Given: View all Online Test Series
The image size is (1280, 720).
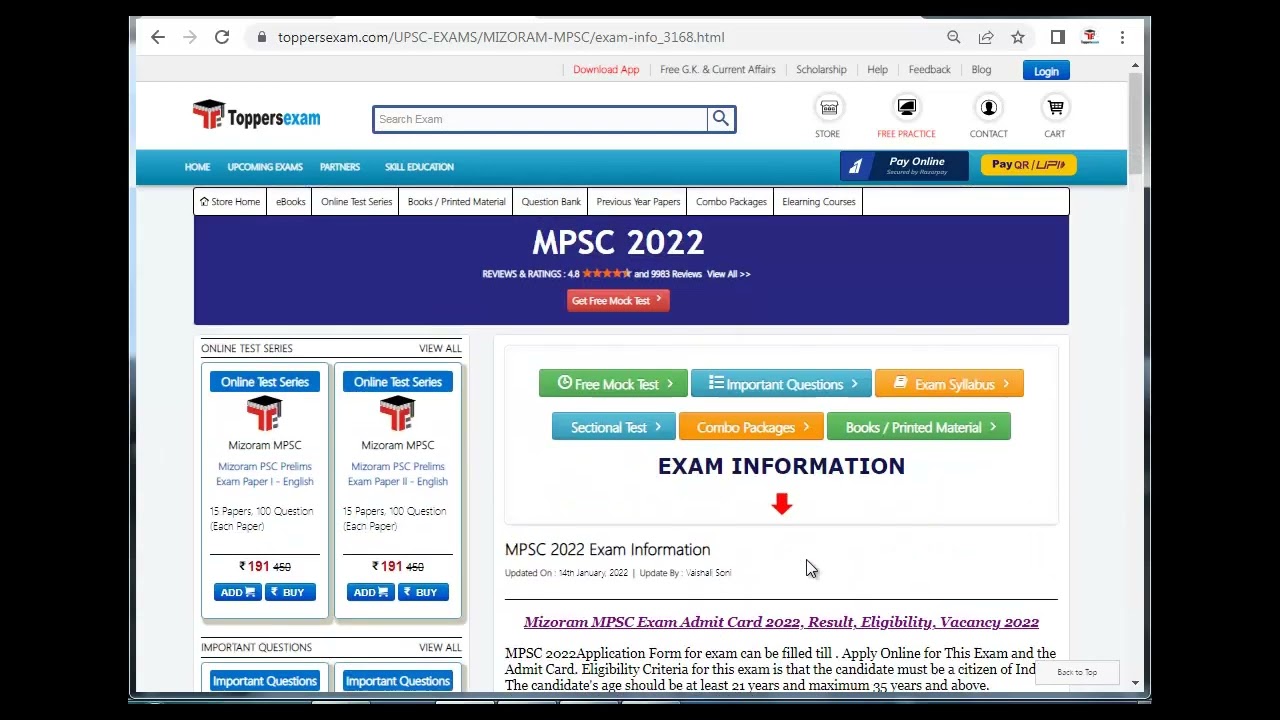Looking at the screenshot, I should [x=440, y=349].
